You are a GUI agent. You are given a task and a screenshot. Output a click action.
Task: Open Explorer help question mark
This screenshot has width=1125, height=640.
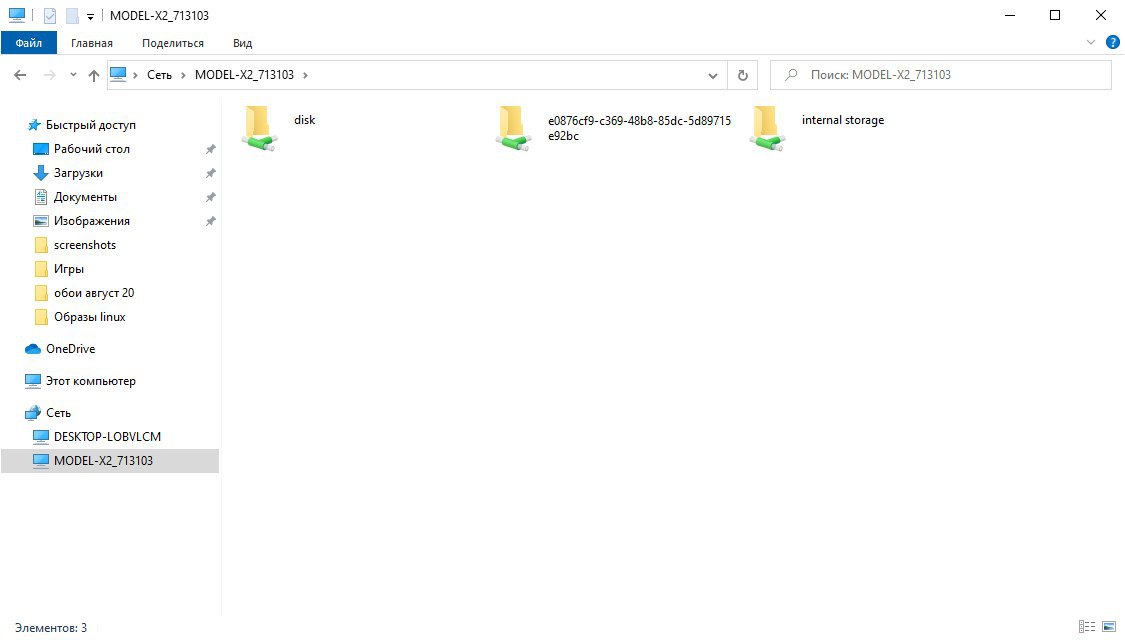(1113, 42)
